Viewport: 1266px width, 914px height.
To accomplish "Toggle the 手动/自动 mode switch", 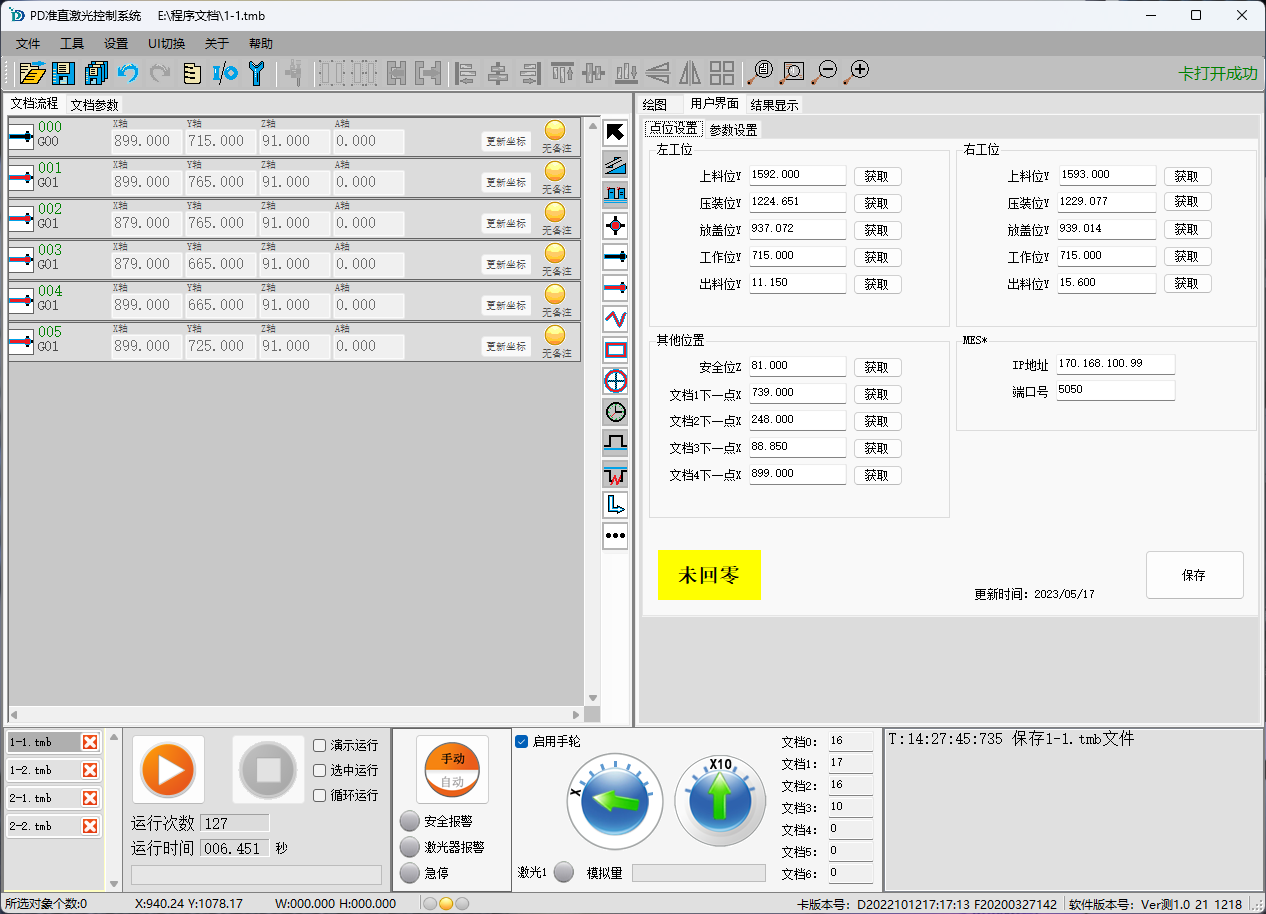I will coord(452,770).
